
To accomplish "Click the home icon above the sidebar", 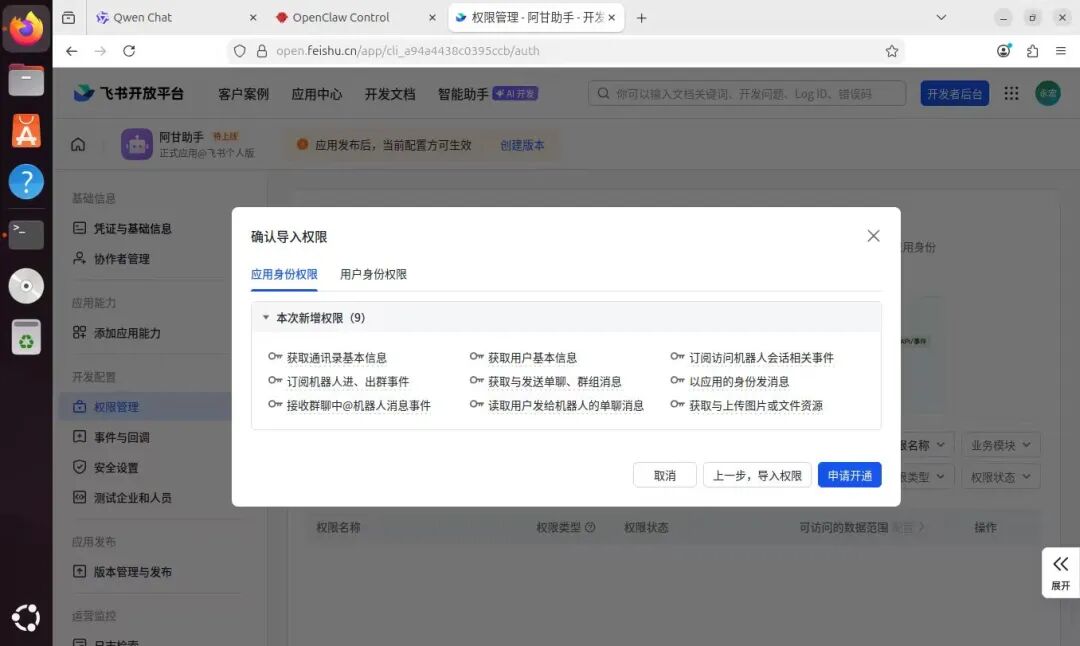I will point(78,144).
